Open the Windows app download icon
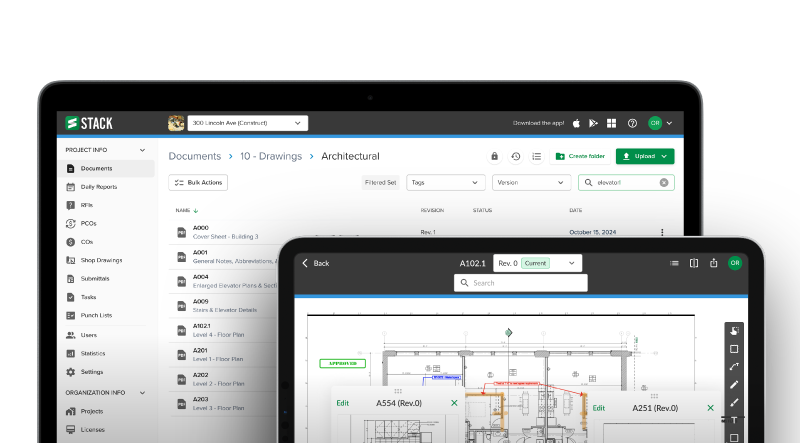800x443 pixels. pyautogui.click(x=611, y=123)
